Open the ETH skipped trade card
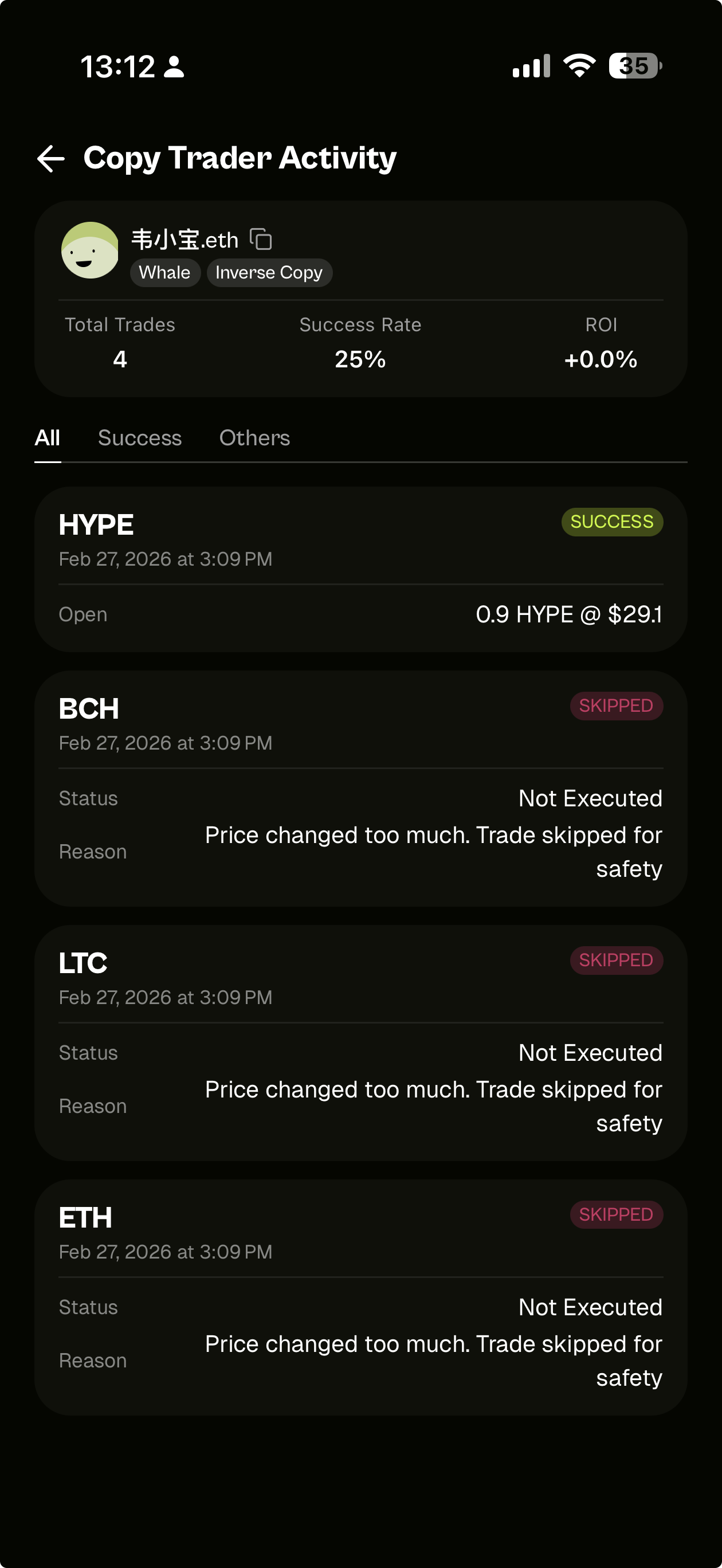 [x=360, y=1297]
